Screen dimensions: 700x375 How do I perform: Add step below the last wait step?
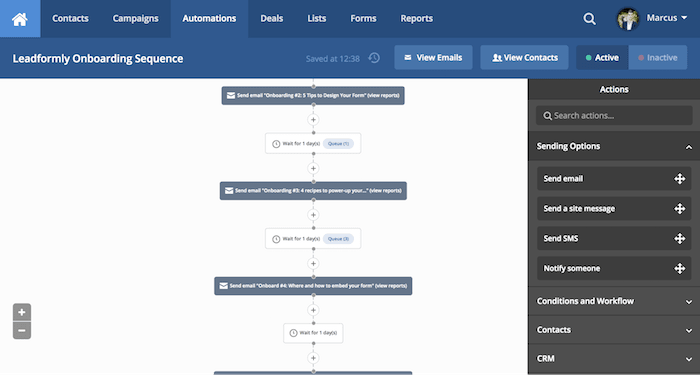(x=313, y=358)
